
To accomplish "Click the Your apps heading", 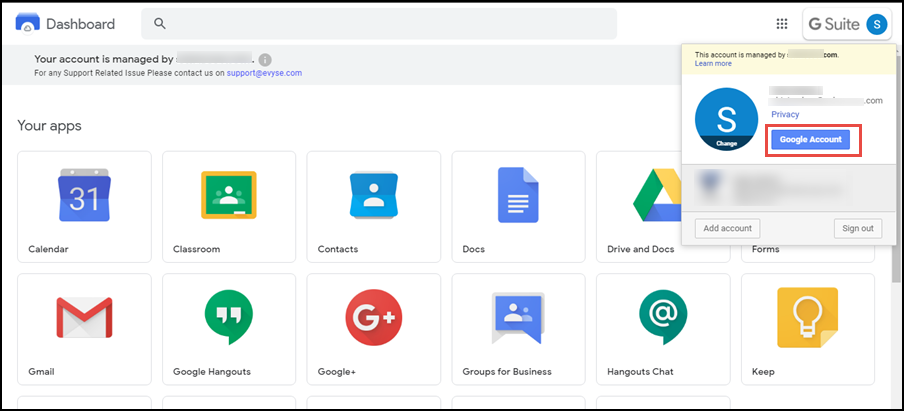I will [49, 126].
